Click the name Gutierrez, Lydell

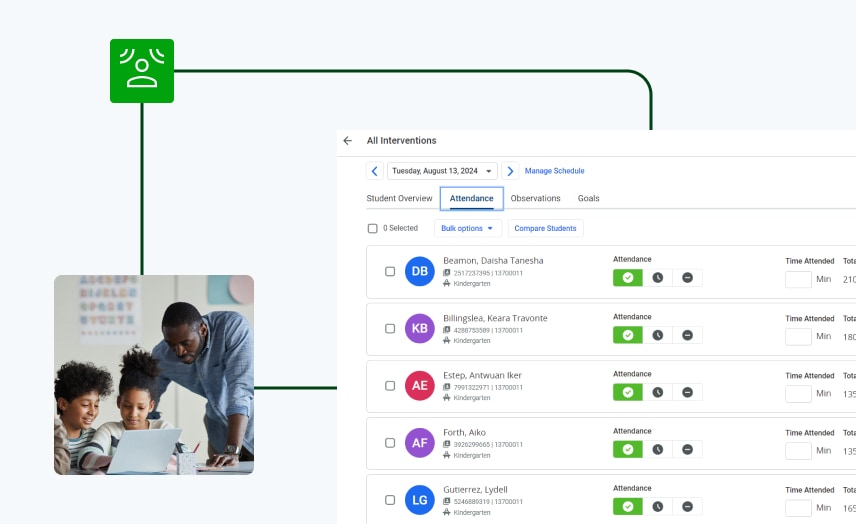click(x=475, y=490)
